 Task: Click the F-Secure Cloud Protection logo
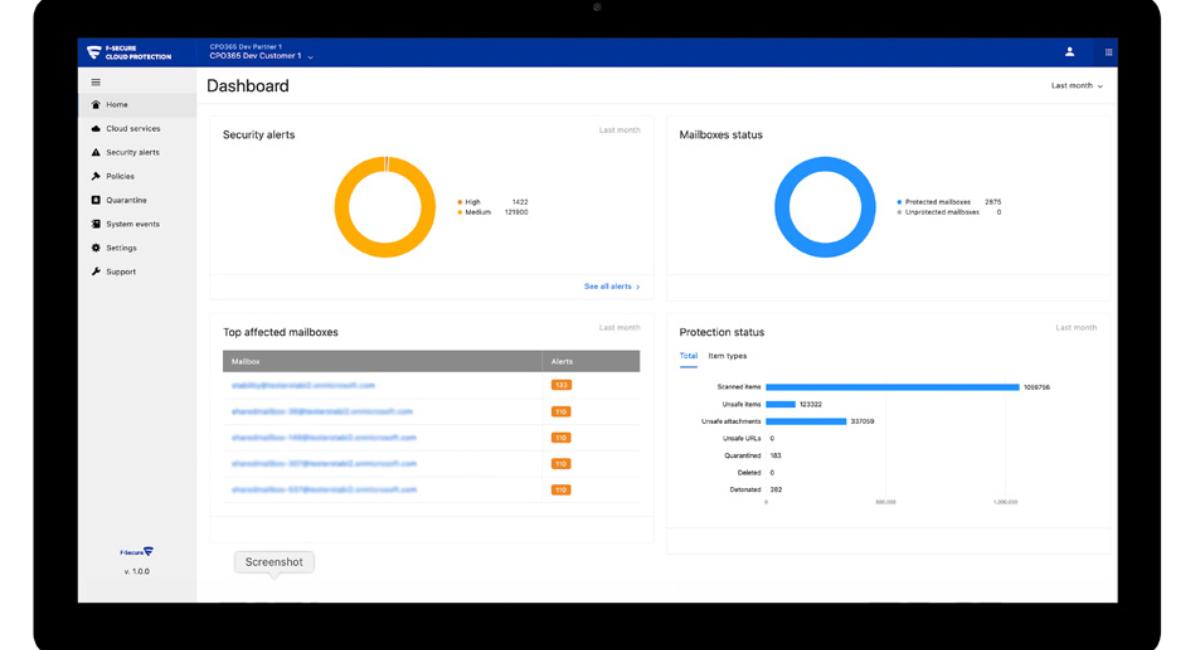click(x=129, y=53)
